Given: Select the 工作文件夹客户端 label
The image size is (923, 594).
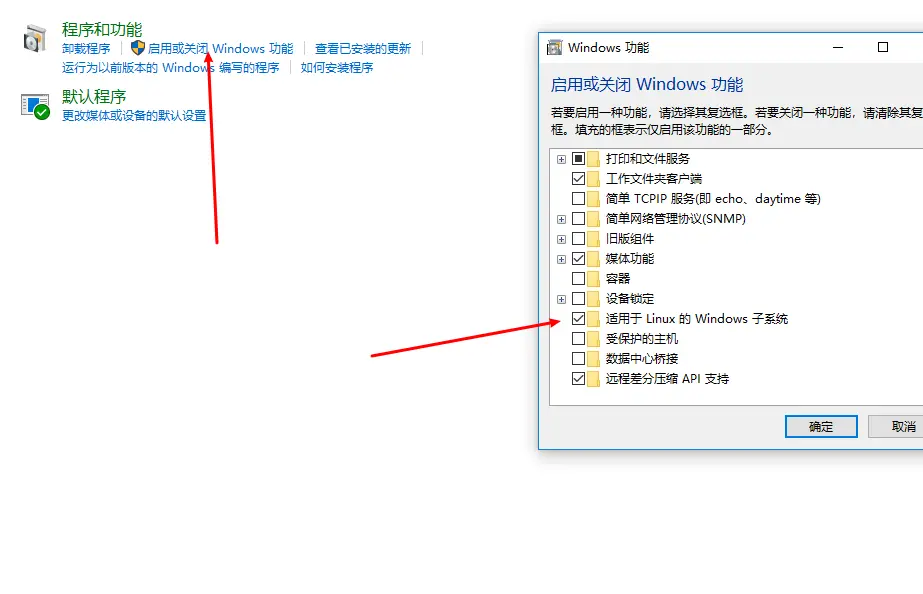Looking at the screenshot, I should (653, 179).
